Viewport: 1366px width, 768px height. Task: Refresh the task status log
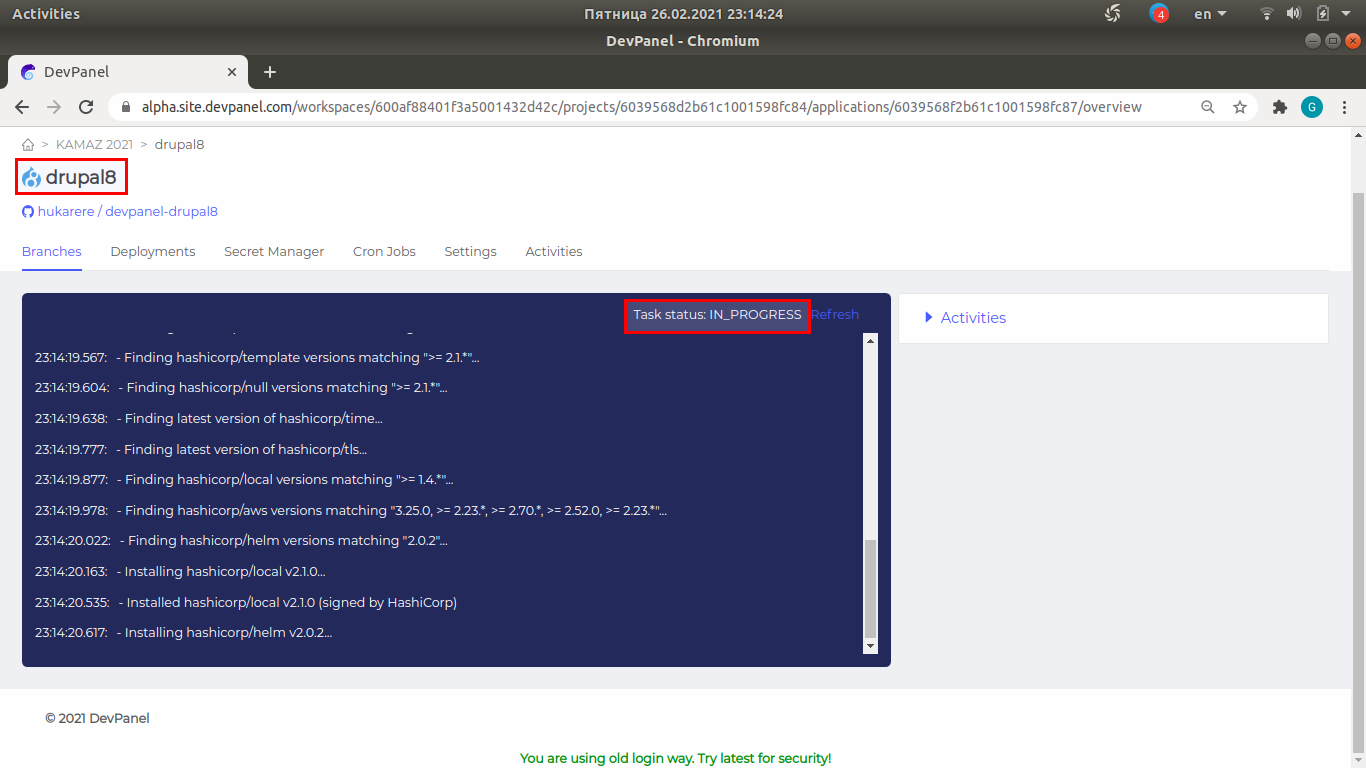pyautogui.click(x=835, y=315)
